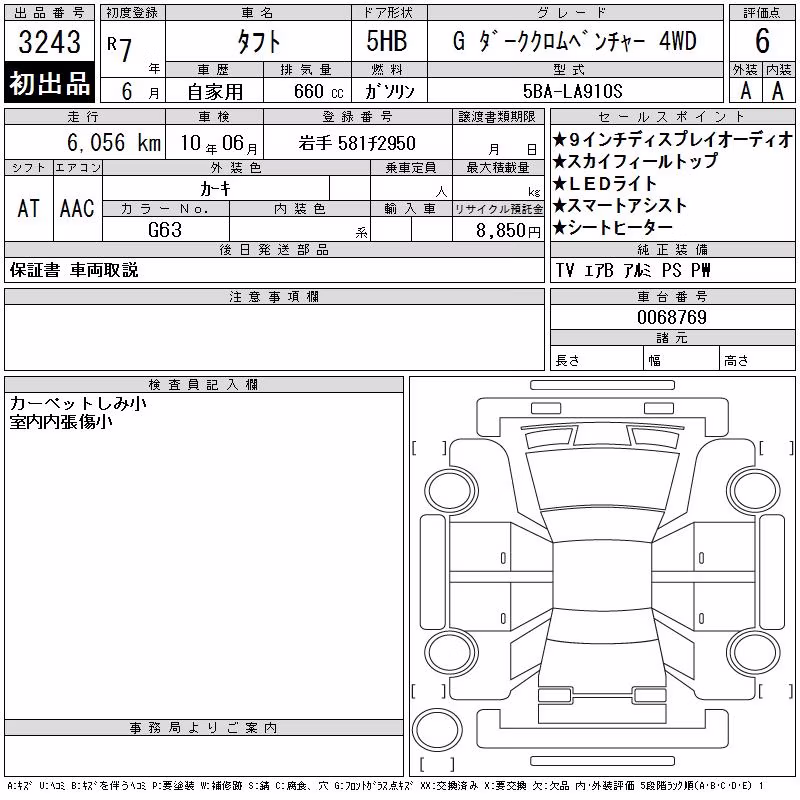The height and width of the screenshot is (800, 800).
Task: Click the 長さ dimension field
Action: [x=597, y=360]
